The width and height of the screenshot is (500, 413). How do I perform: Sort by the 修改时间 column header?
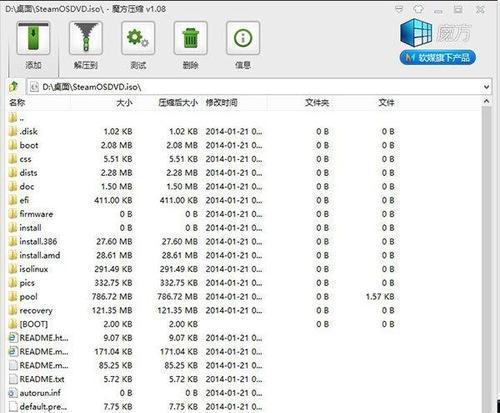pyautogui.click(x=221, y=103)
